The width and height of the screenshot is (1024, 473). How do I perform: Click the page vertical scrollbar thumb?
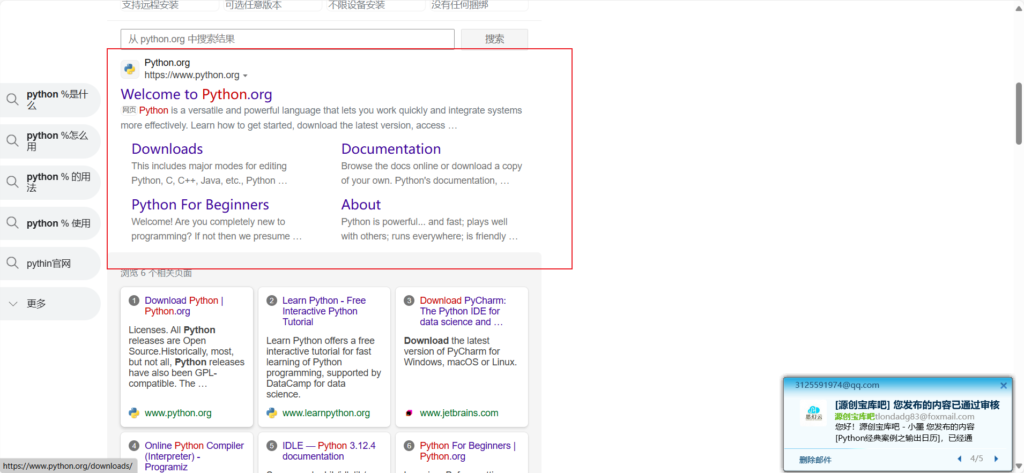coord(1019,113)
